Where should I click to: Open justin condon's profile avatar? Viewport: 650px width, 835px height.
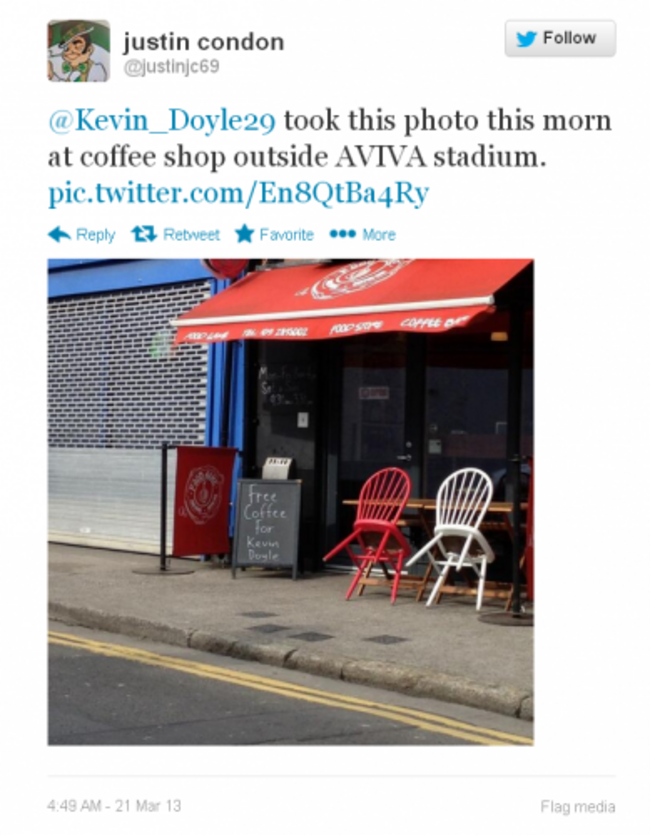(79, 51)
